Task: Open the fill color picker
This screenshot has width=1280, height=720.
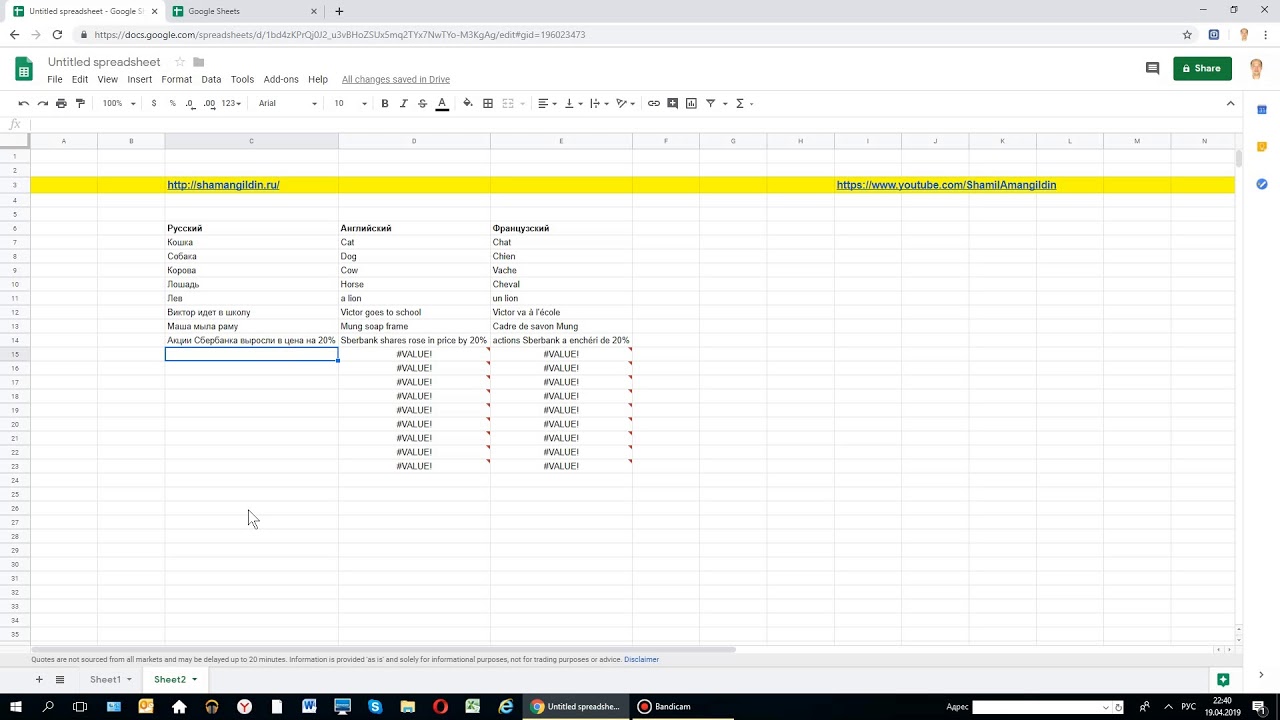Action: (x=468, y=103)
